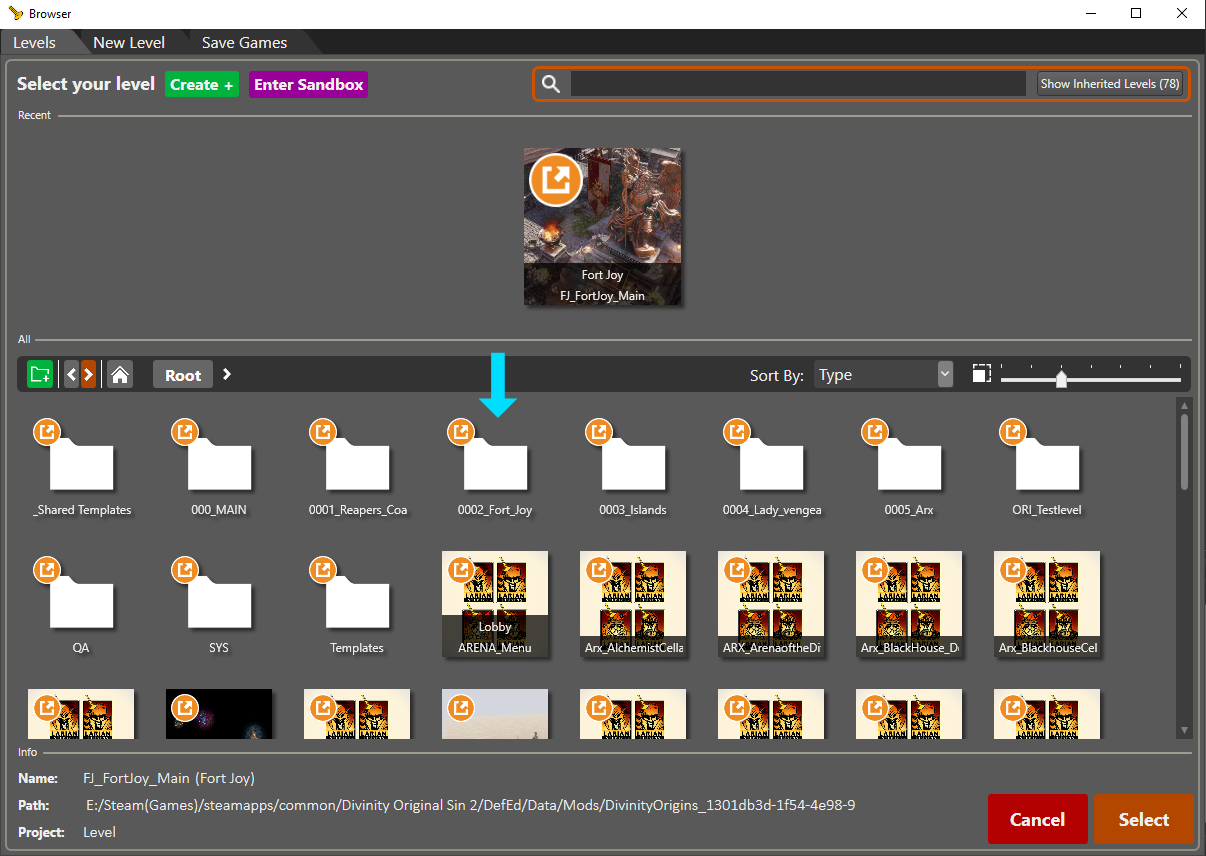Image resolution: width=1206 pixels, height=856 pixels.
Task: Switch to the New Level tab
Action: pos(129,42)
